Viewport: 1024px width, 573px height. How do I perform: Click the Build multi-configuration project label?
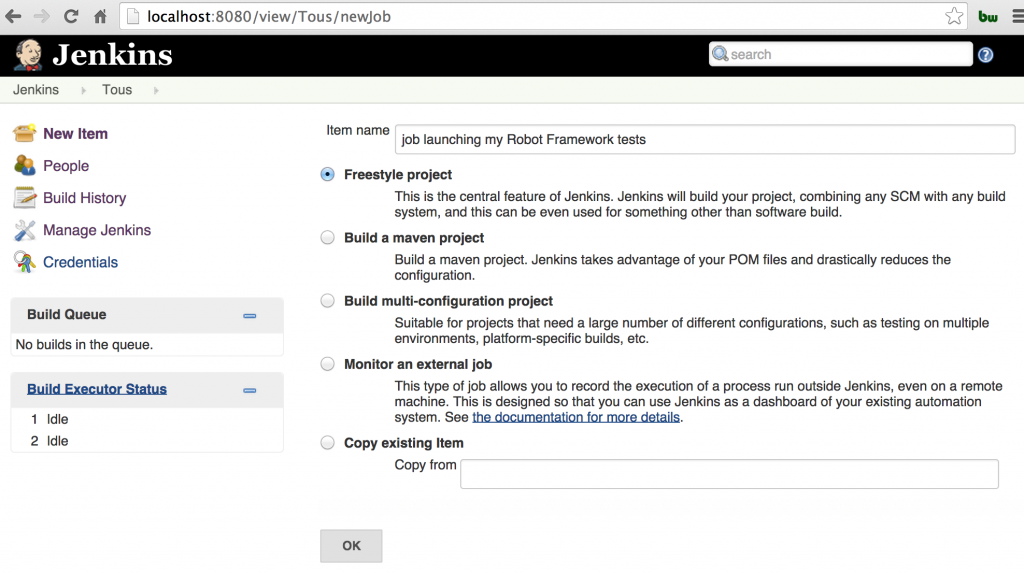tap(448, 301)
